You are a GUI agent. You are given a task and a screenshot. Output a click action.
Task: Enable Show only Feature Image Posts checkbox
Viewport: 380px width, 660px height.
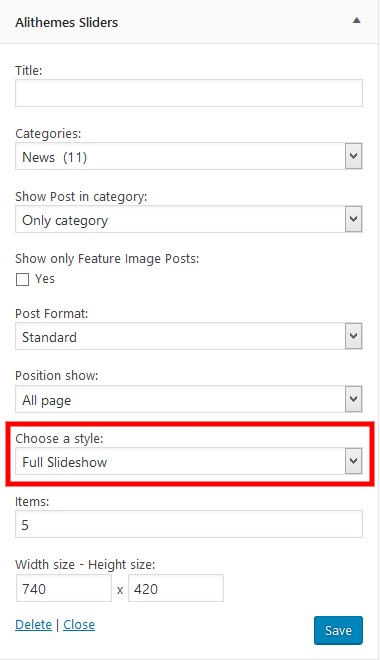coord(22,279)
